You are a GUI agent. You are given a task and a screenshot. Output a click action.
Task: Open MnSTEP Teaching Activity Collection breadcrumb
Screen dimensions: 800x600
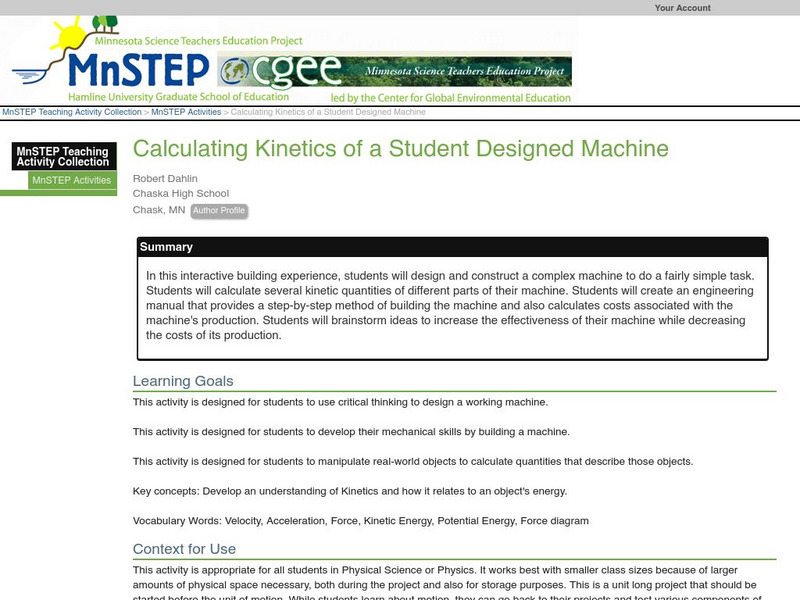click(72, 112)
